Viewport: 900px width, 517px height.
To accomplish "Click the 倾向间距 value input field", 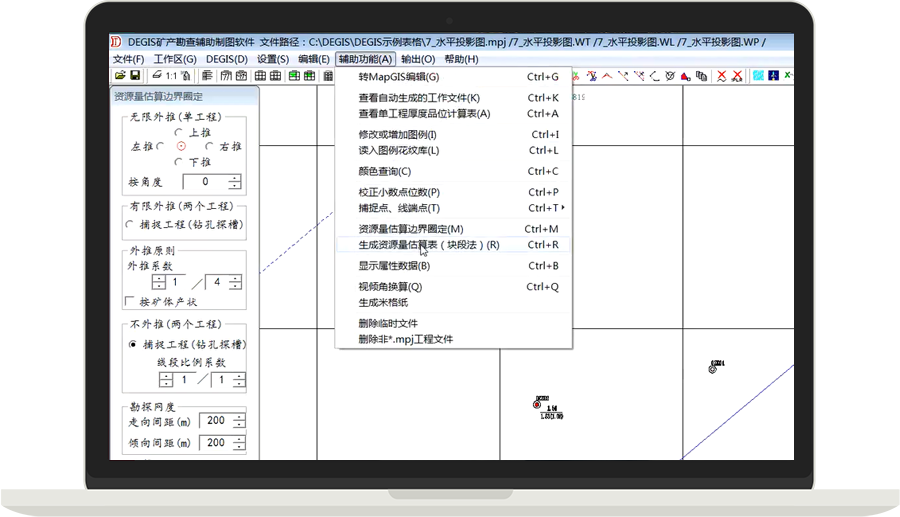I will tap(213, 443).
